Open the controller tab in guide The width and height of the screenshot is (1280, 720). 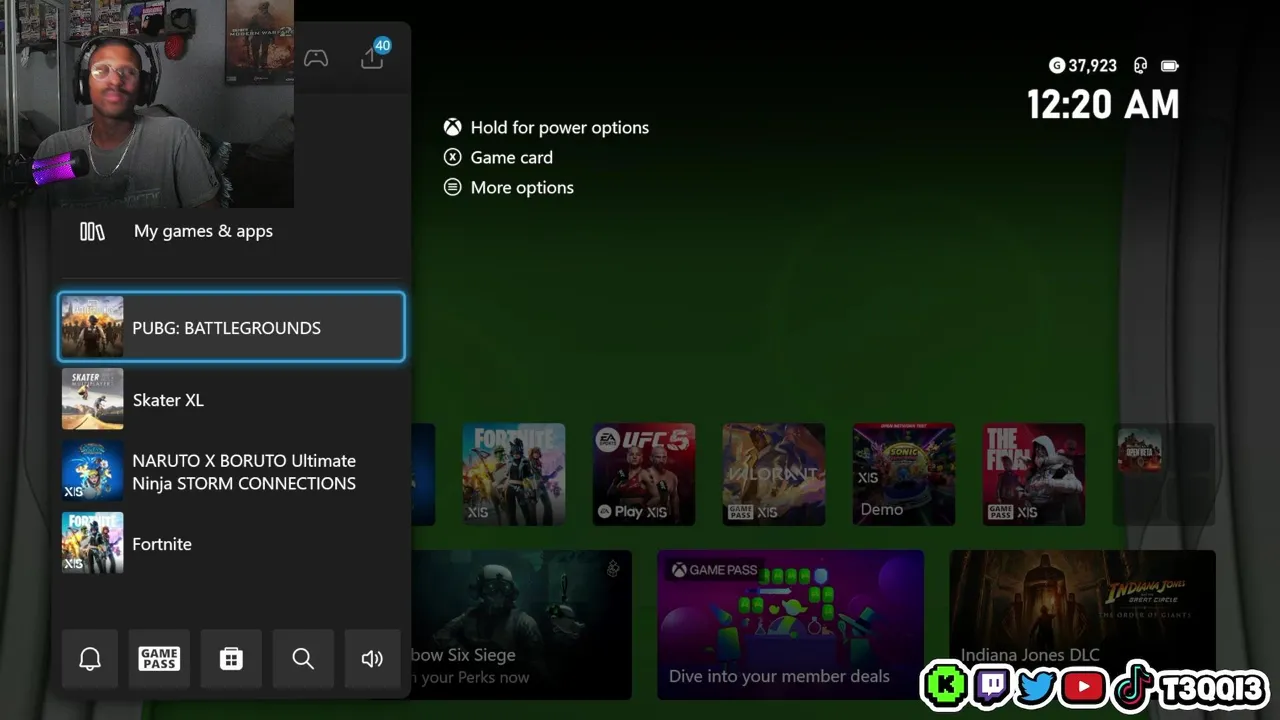coord(316,58)
